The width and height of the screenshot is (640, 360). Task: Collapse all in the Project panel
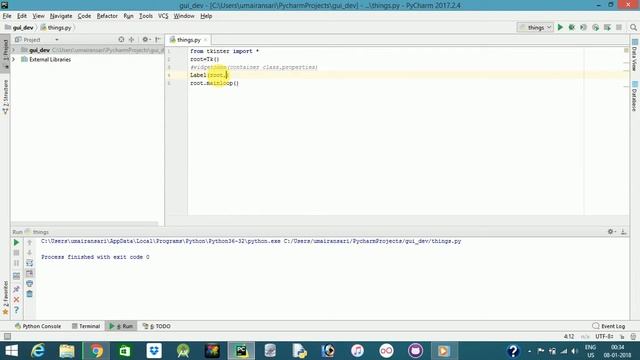tap(131, 40)
